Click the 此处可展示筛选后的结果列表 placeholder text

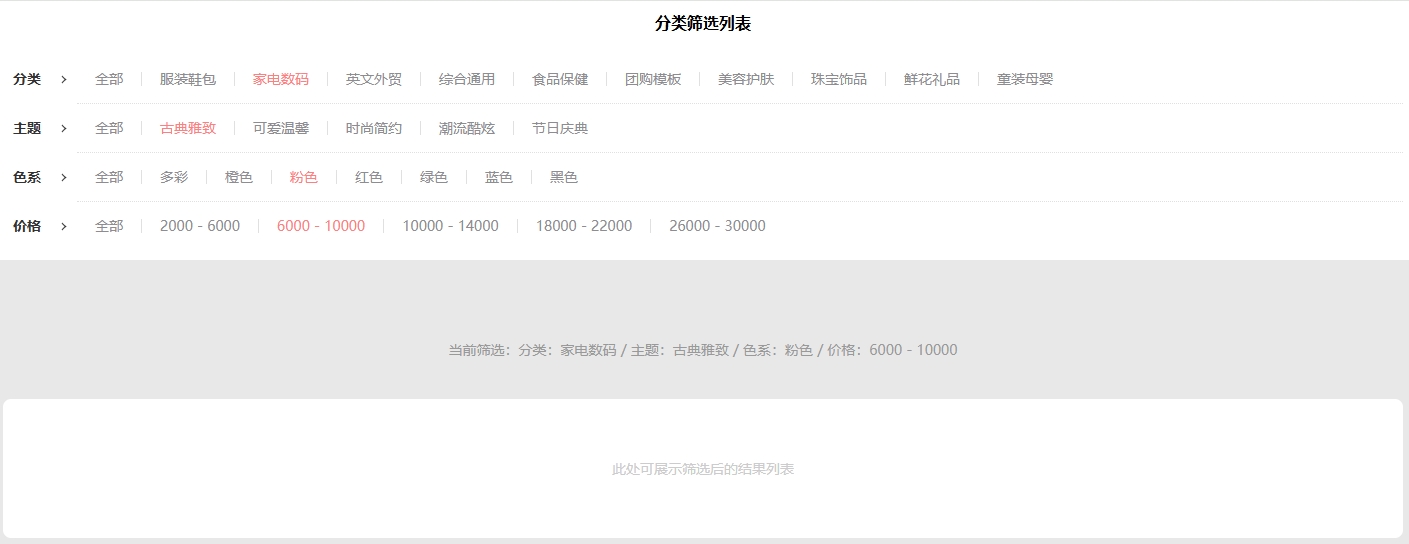click(703, 469)
